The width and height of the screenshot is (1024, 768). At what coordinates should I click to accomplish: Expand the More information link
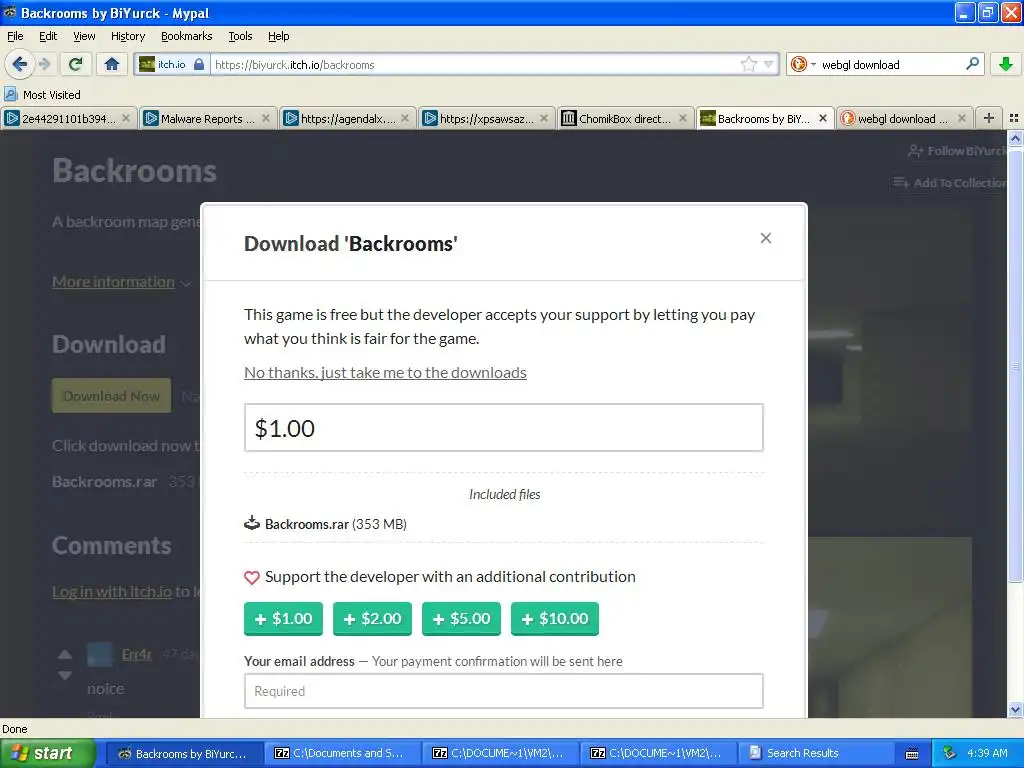(x=121, y=282)
